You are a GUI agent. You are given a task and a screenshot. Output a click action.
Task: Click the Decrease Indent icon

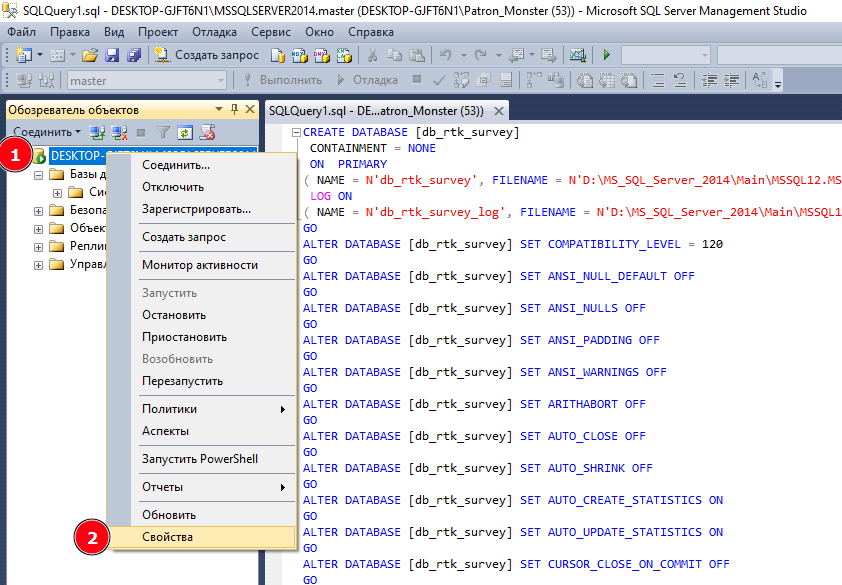(709, 81)
